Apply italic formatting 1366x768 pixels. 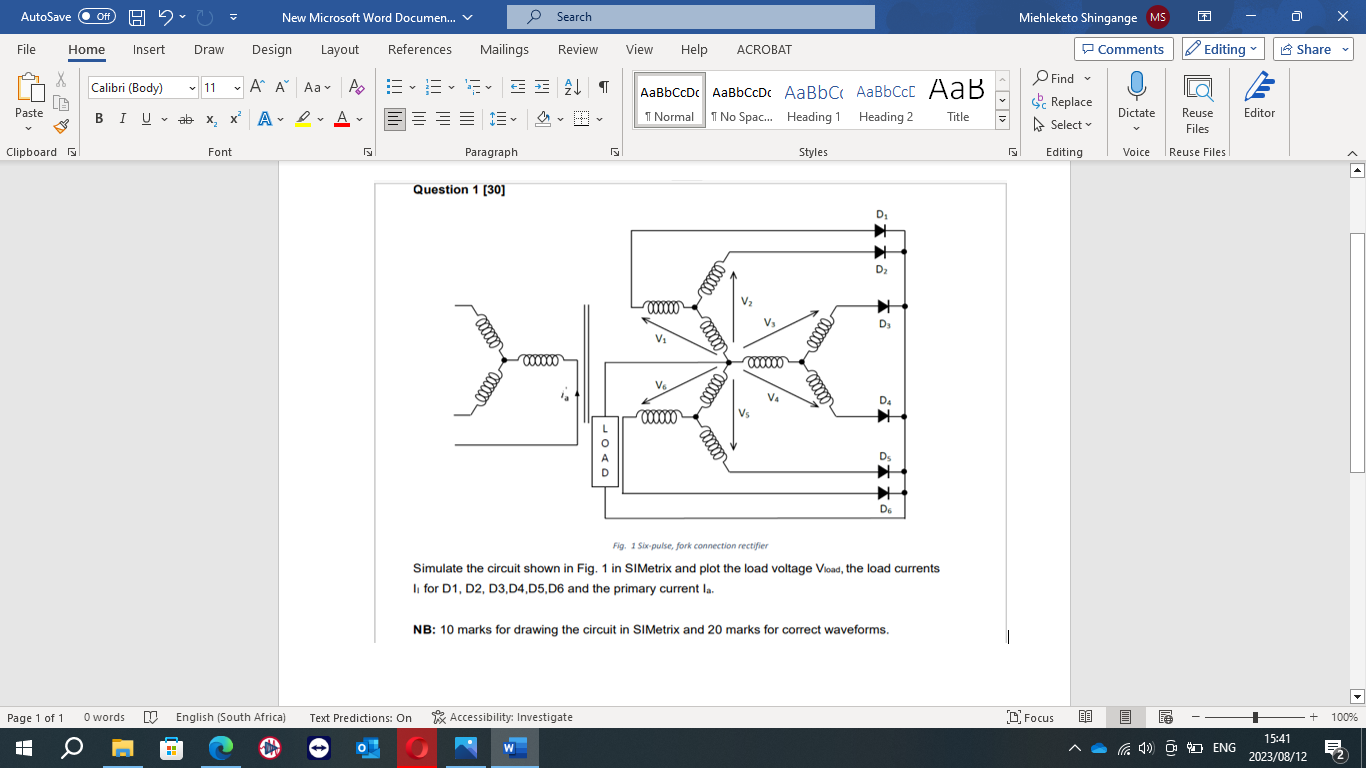pyautogui.click(x=121, y=118)
